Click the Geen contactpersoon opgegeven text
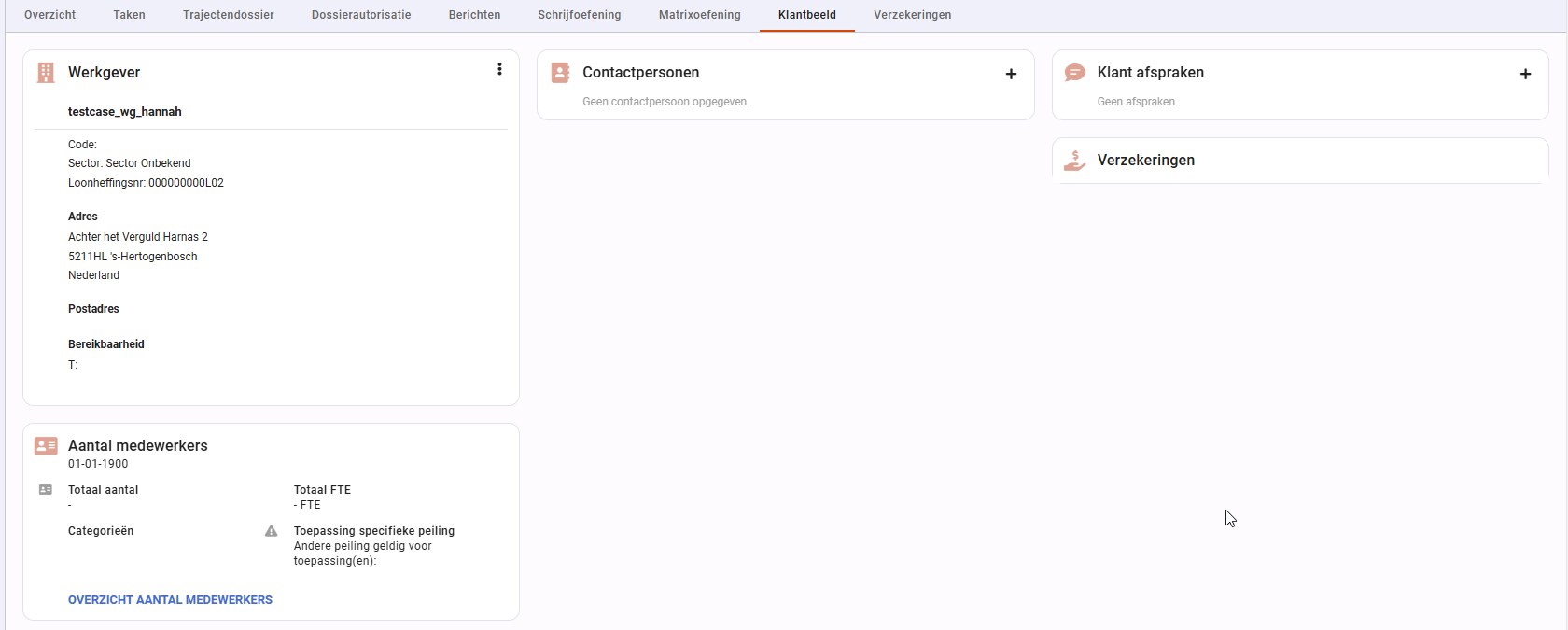 coord(666,102)
